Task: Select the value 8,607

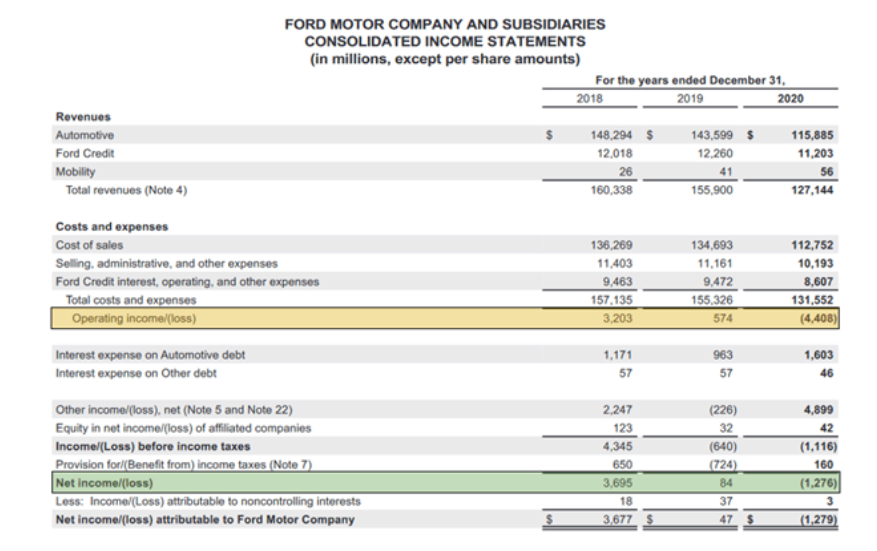Action: (x=818, y=282)
